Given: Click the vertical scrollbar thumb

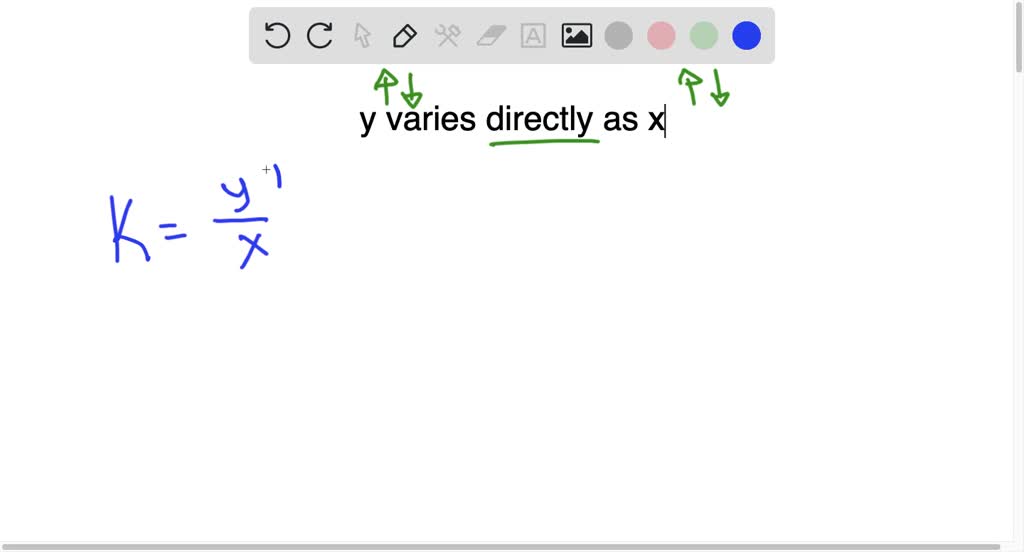Looking at the screenshot, I should (x=1019, y=37).
